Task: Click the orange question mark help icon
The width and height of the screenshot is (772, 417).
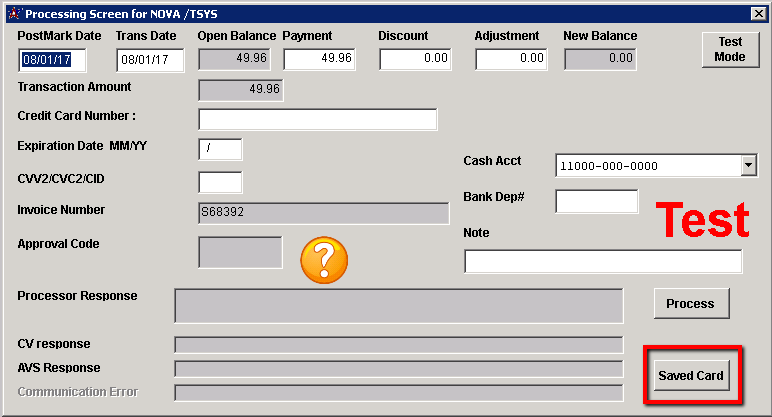Action: (324, 260)
